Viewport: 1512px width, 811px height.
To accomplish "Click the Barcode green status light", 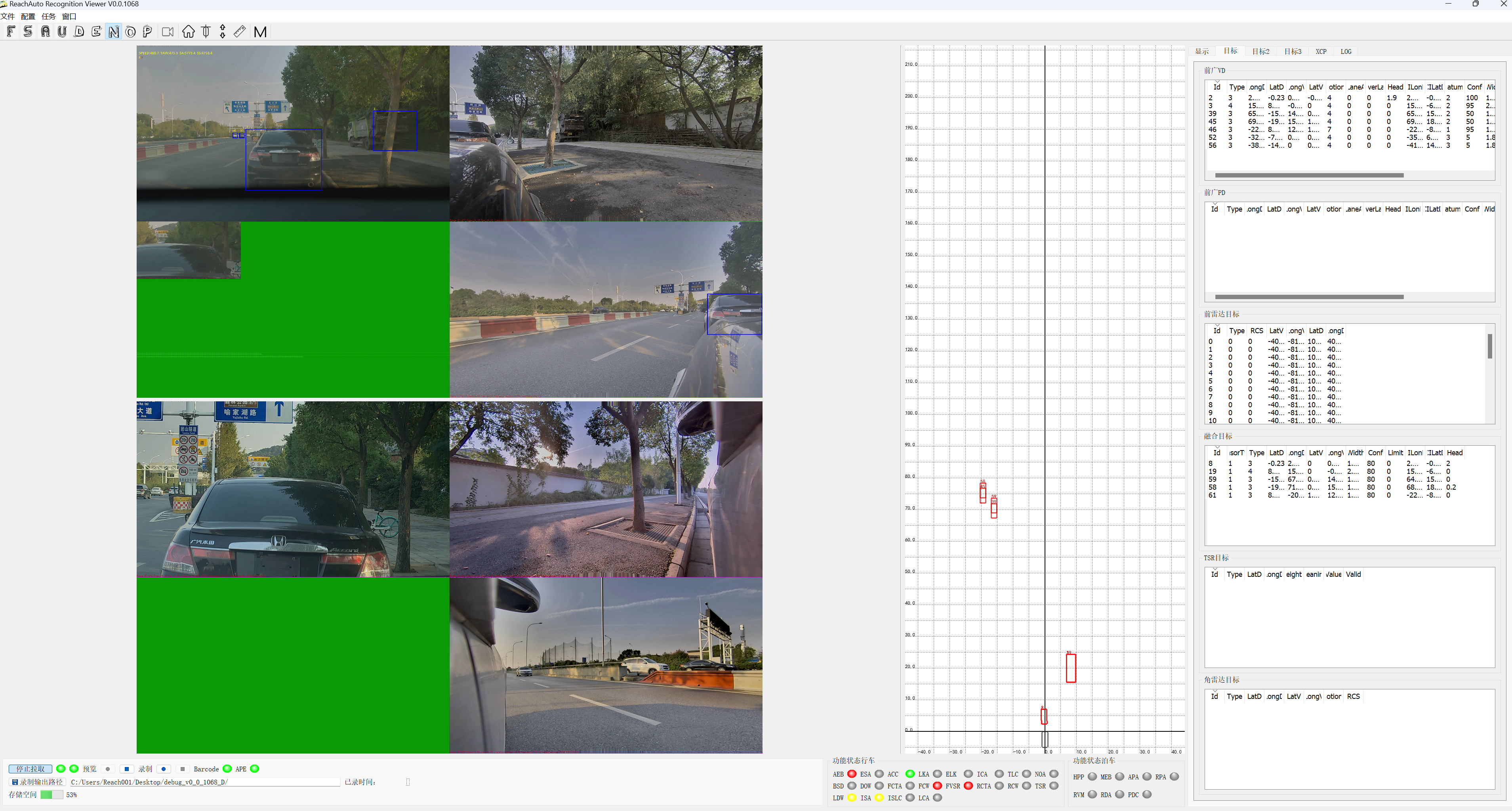I will [x=227, y=769].
